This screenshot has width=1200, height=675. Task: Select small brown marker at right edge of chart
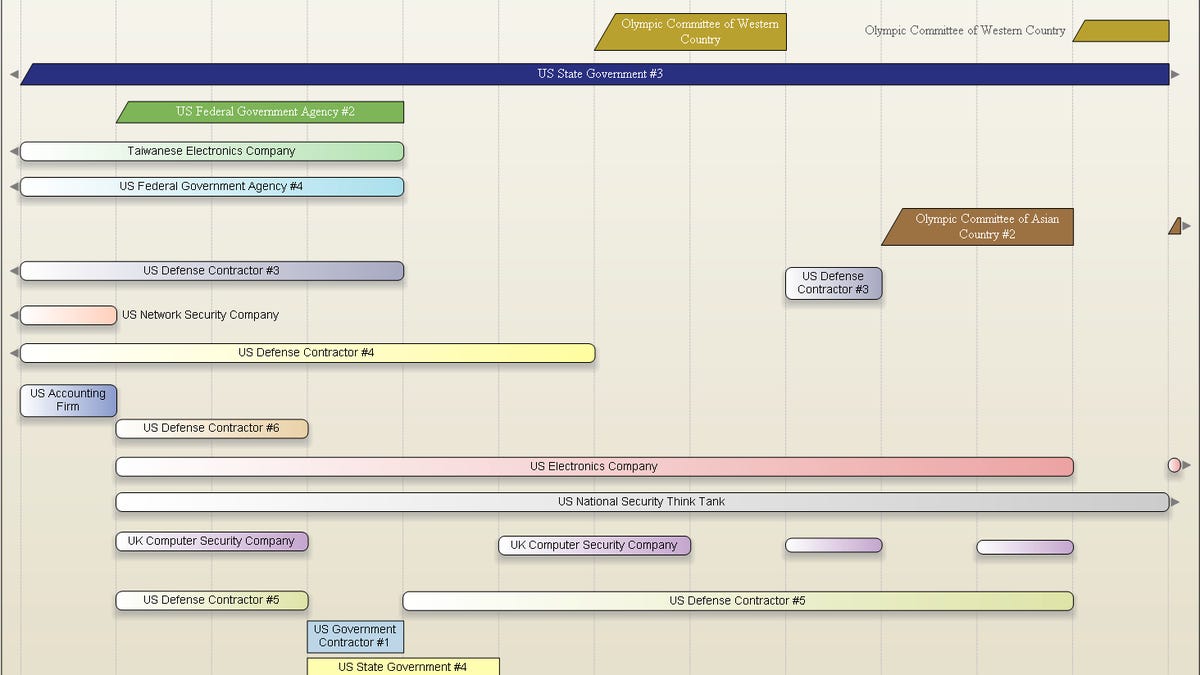click(x=1175, y=226)
